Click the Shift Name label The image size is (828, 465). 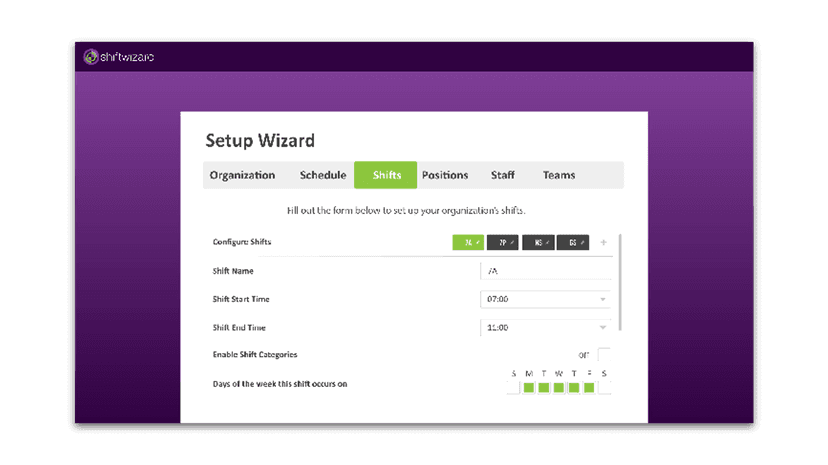pyautogui.click(x=233, y=271)
